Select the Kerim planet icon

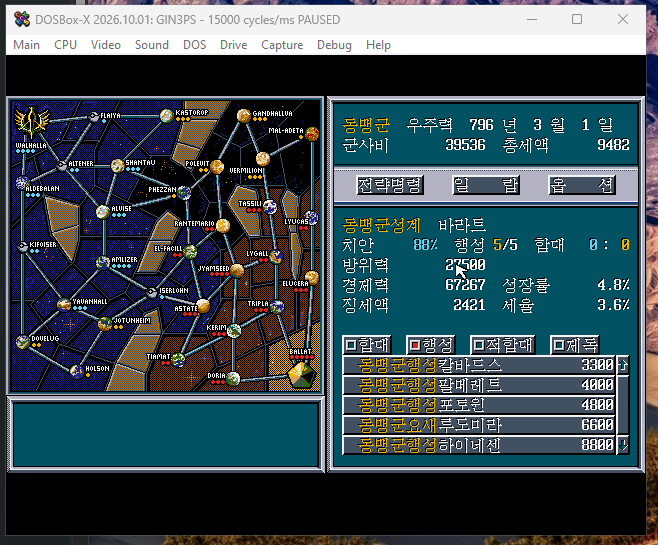234,331
